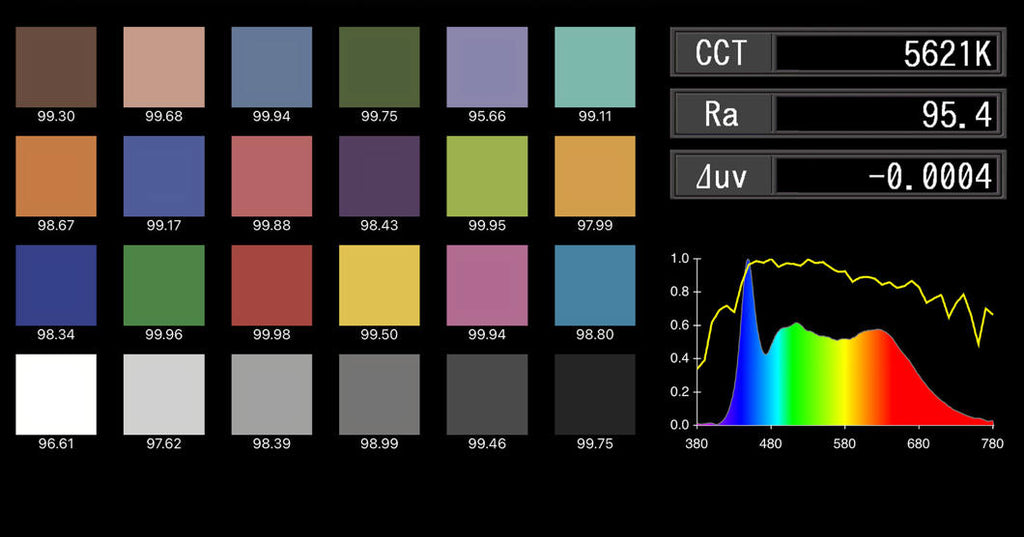
Task: Click the CCT label button
Action: coord(721,52)
